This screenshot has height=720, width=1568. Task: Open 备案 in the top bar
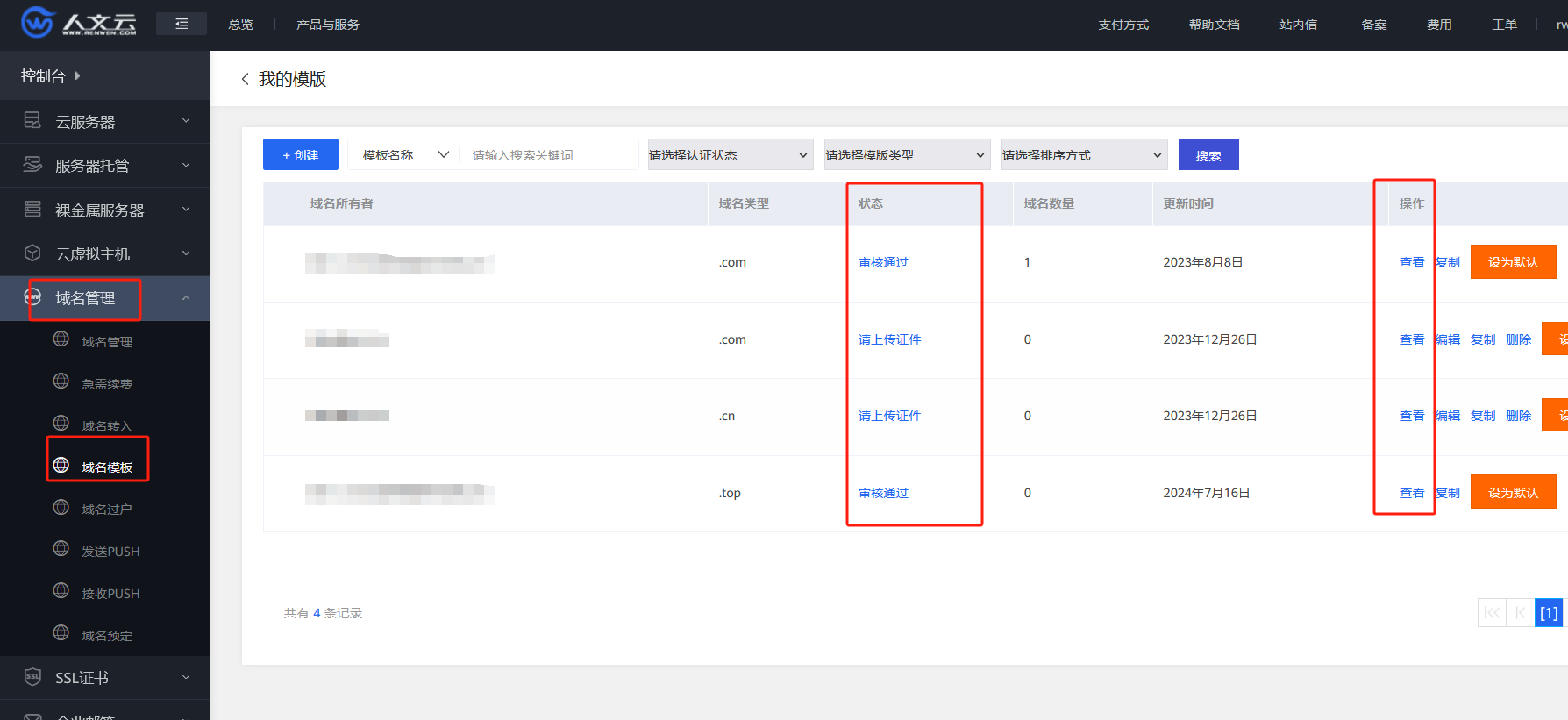coord(1374,25)
